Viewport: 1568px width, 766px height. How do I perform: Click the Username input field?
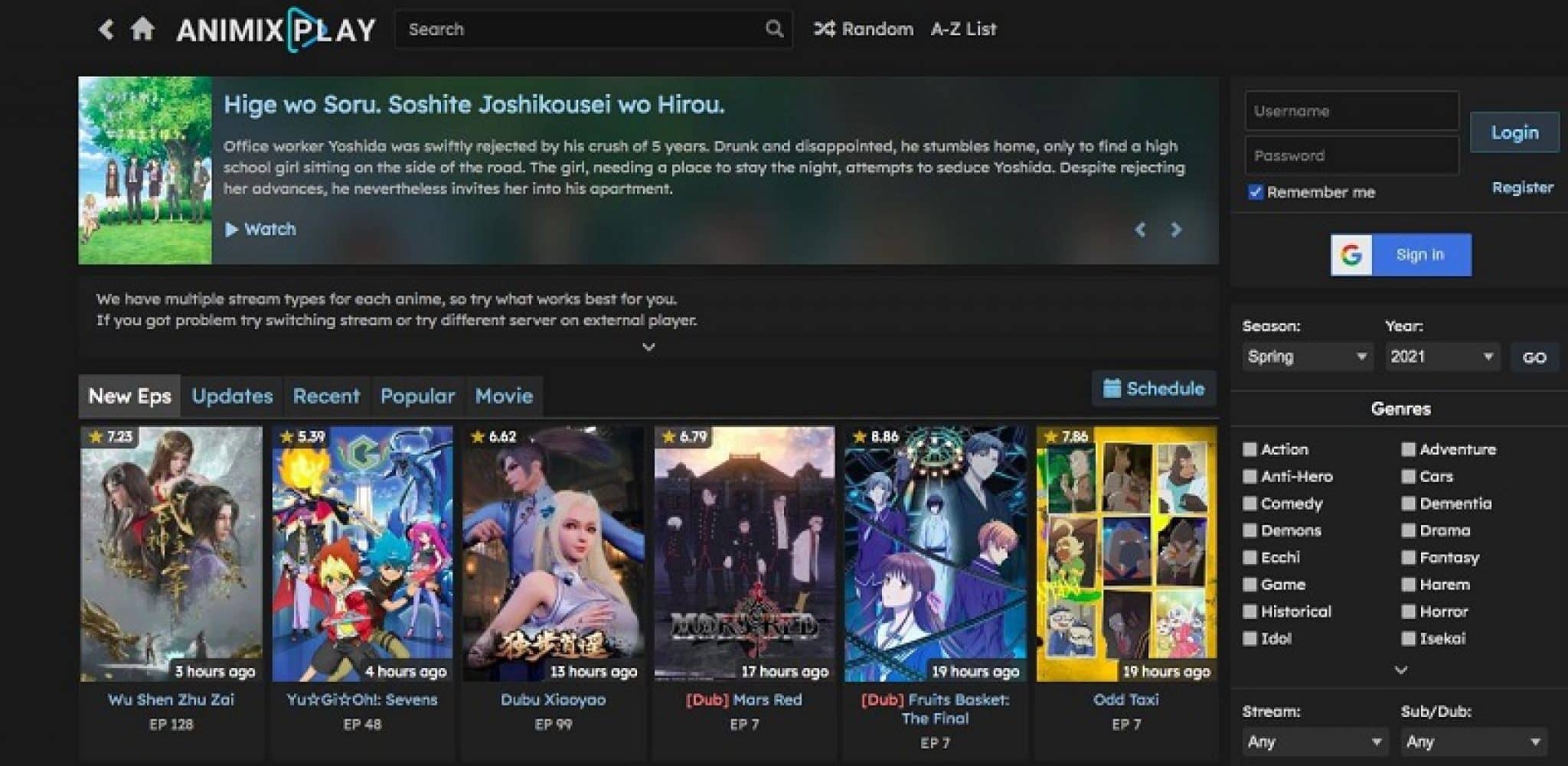click(x=1351, y=111)
